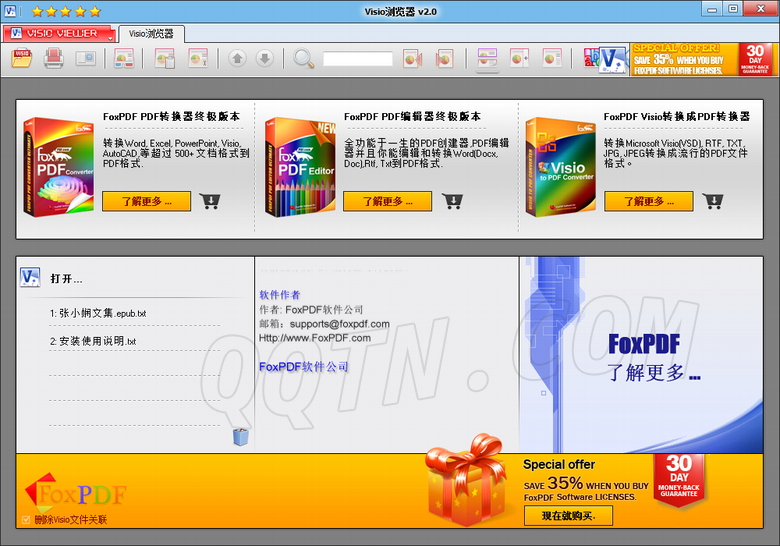
Task: Go to previous page with up arrow
Action: [x=237, y=59]
